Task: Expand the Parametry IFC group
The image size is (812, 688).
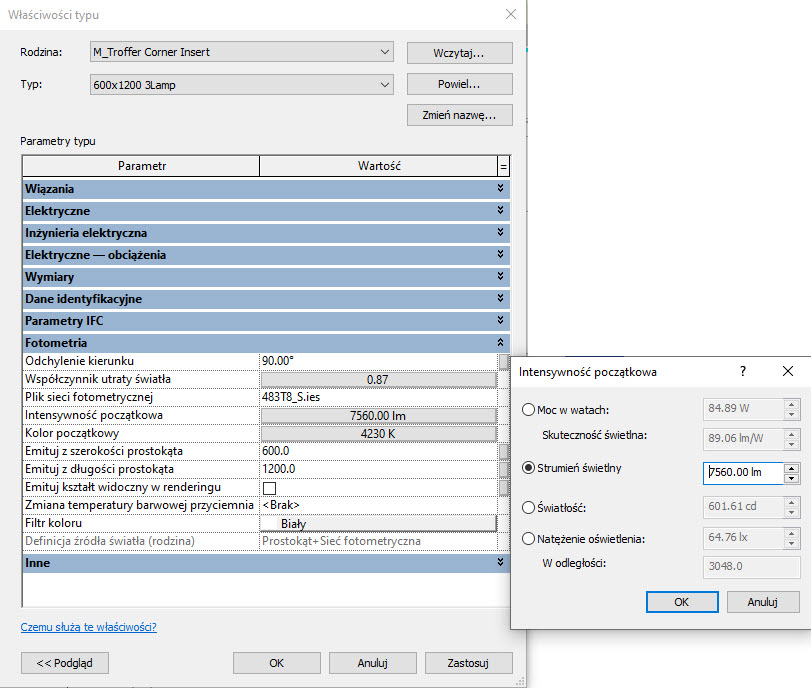Action: click(500, 321)
